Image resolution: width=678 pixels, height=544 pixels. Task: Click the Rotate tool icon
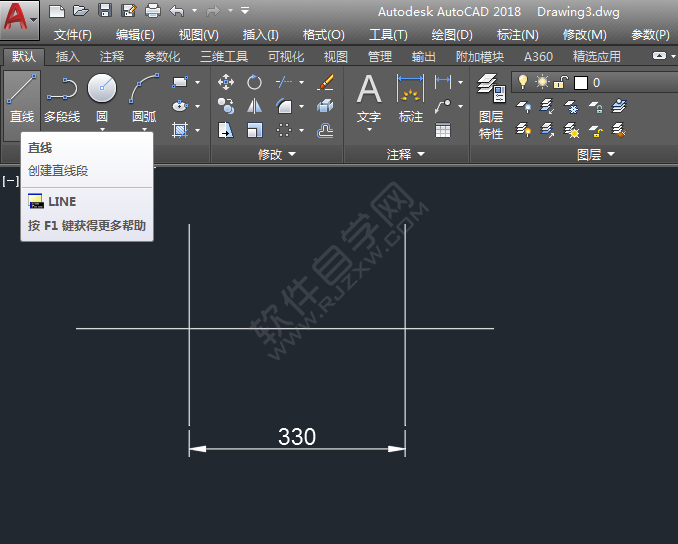(x=255, y=82)
